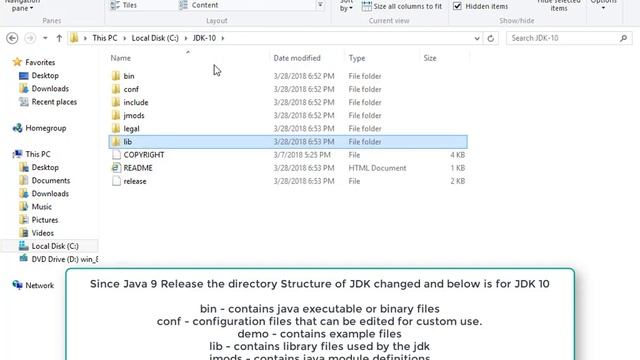Screen dimensions: 640x360
Task: Open the Navigation pane dropdown
Action: pyautogui.click(x=22, y=6)
